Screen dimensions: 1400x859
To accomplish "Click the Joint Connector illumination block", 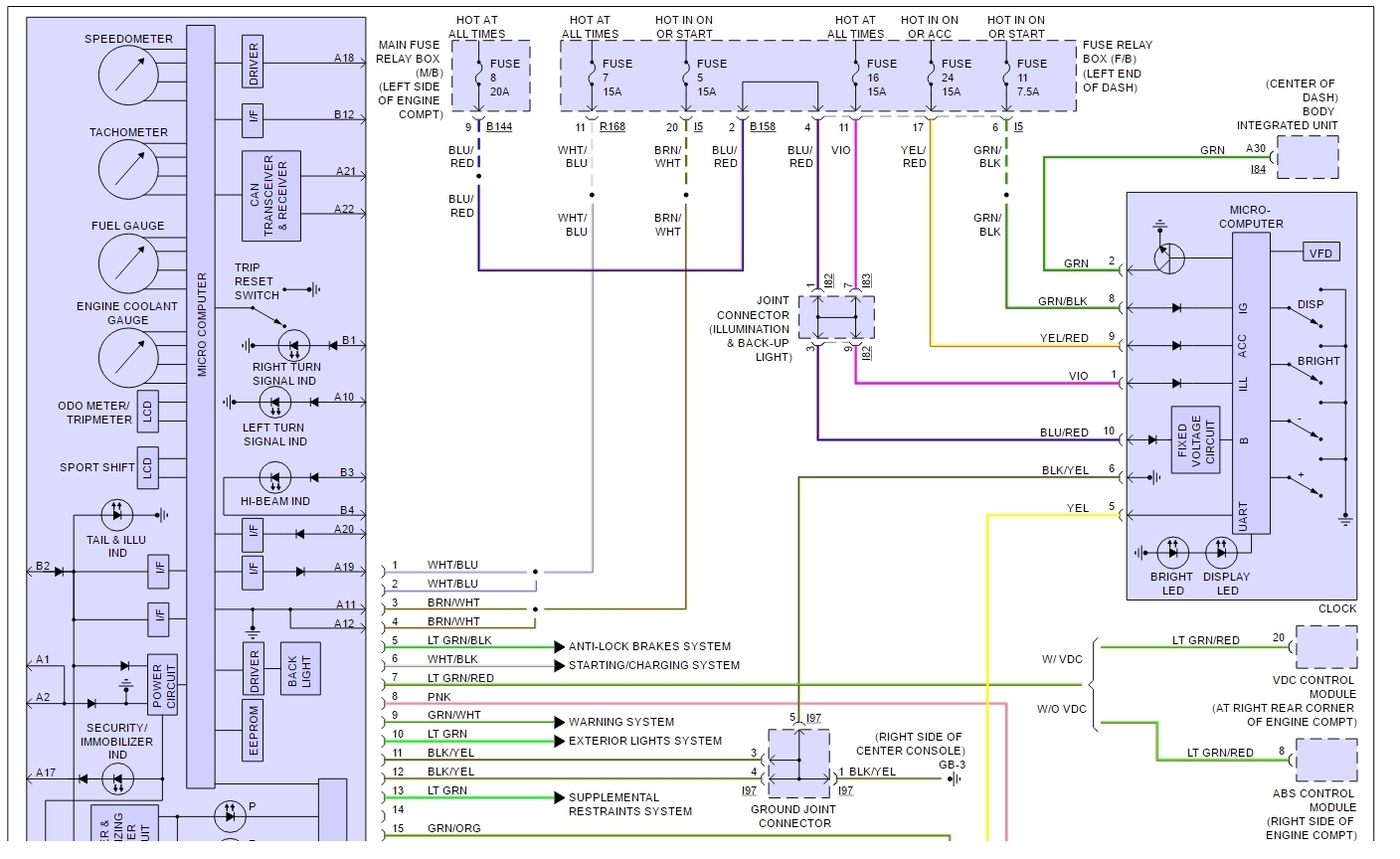I will [x=837, y=317].
